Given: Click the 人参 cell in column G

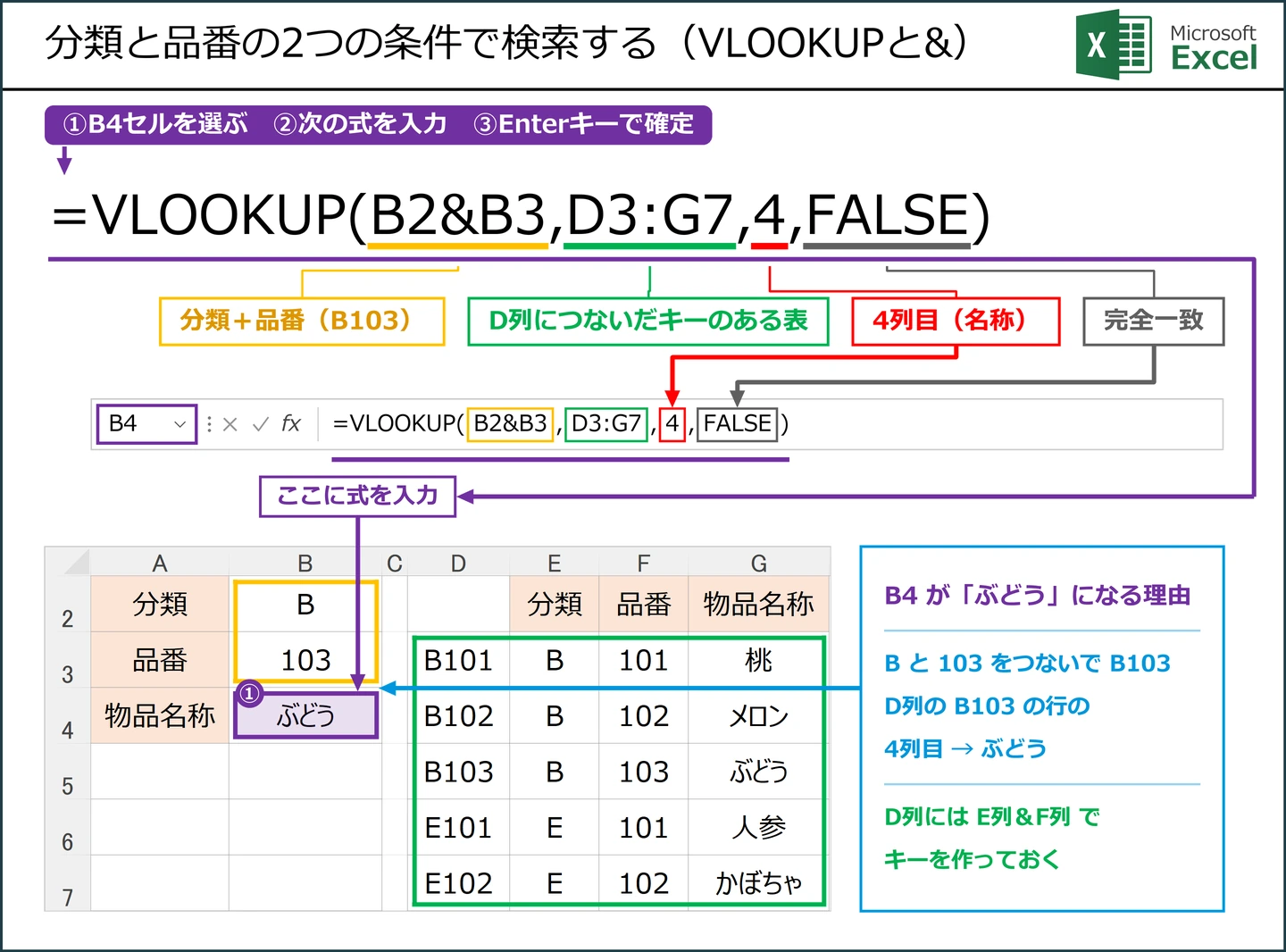Looking at the screenshot, I should (759, 827).
